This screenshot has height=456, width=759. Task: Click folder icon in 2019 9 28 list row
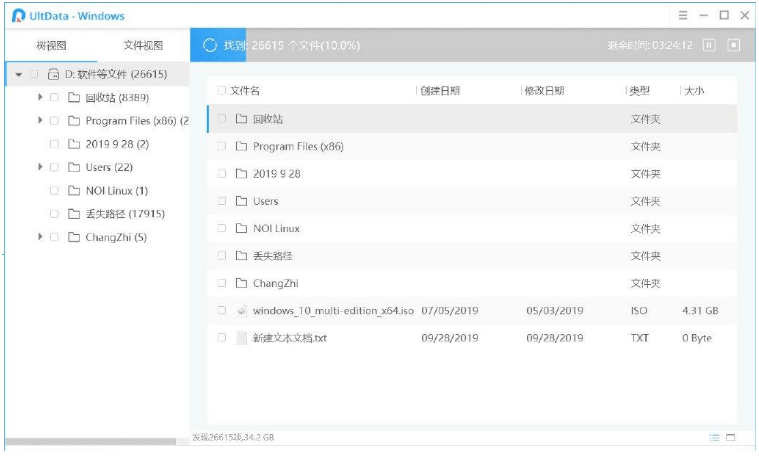pos(241,174)
